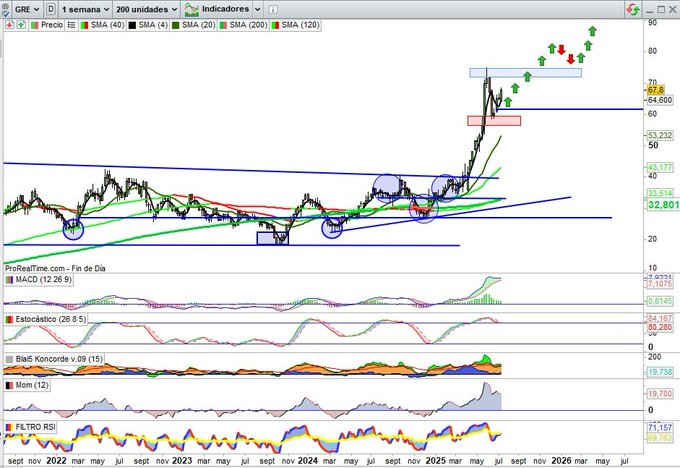The image size is (680, 468).
Task: Open SMA (200) indicator settings
Action: pyautogui.click(x=248, y=25)
